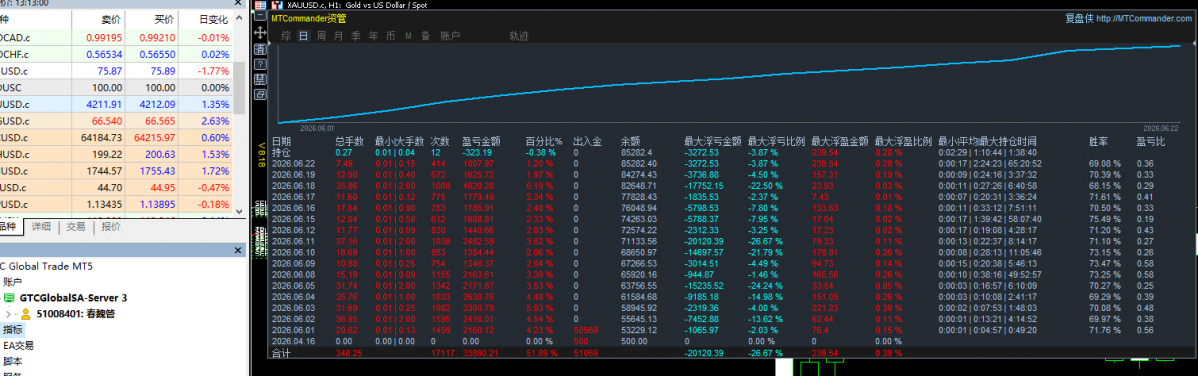This screenshot has width=1198, height=376.
Task: Click the 持仓 positions row label
Action: [x=281, y=152]
